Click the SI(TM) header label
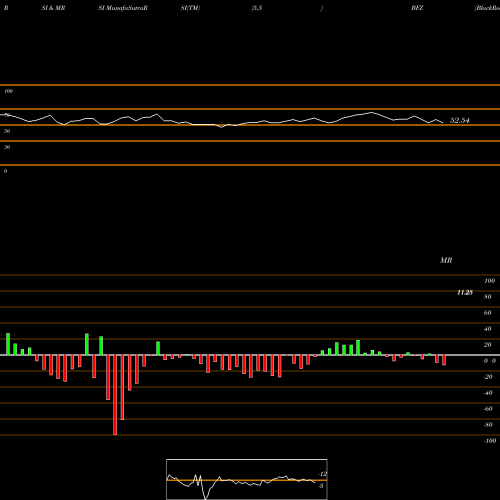Viewport: 500px width, 500px height. pyautogui.click(x=190, y=8)
